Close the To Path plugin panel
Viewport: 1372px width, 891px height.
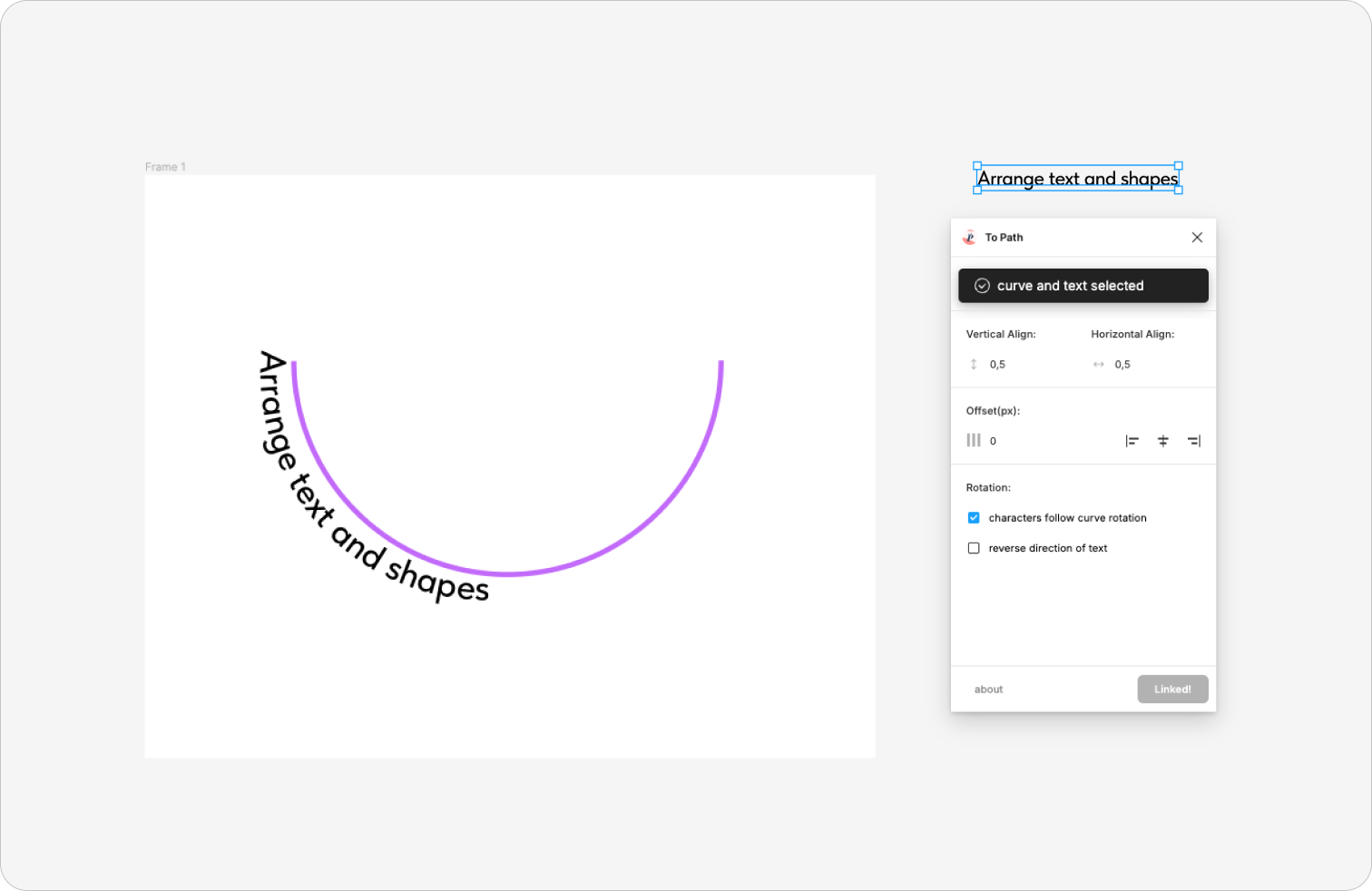1197,237
